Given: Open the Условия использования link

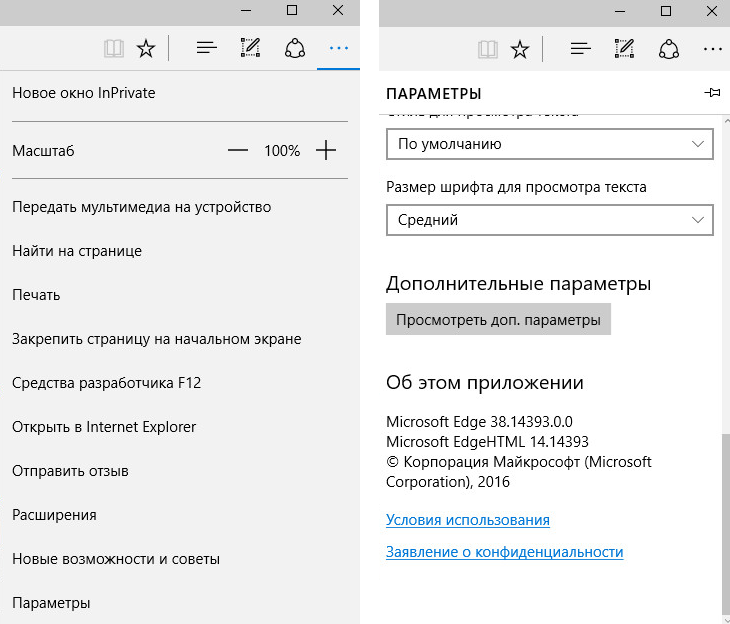Looking at the screenshot, I should point(467,520).
